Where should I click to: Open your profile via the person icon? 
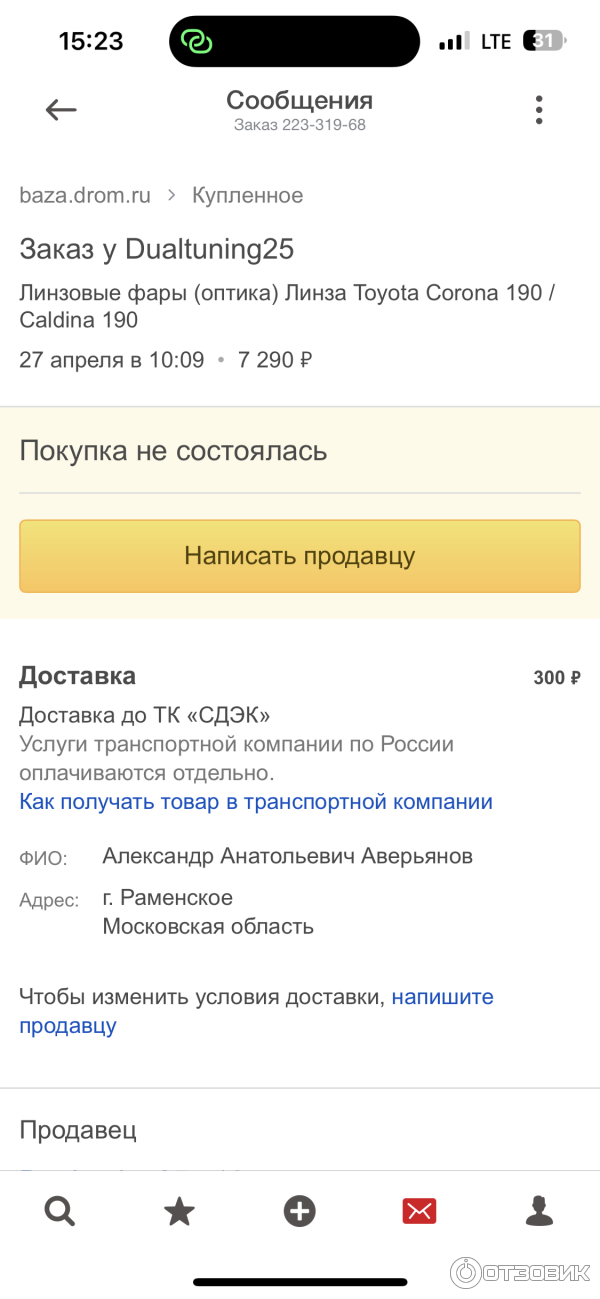(539, 1211)
